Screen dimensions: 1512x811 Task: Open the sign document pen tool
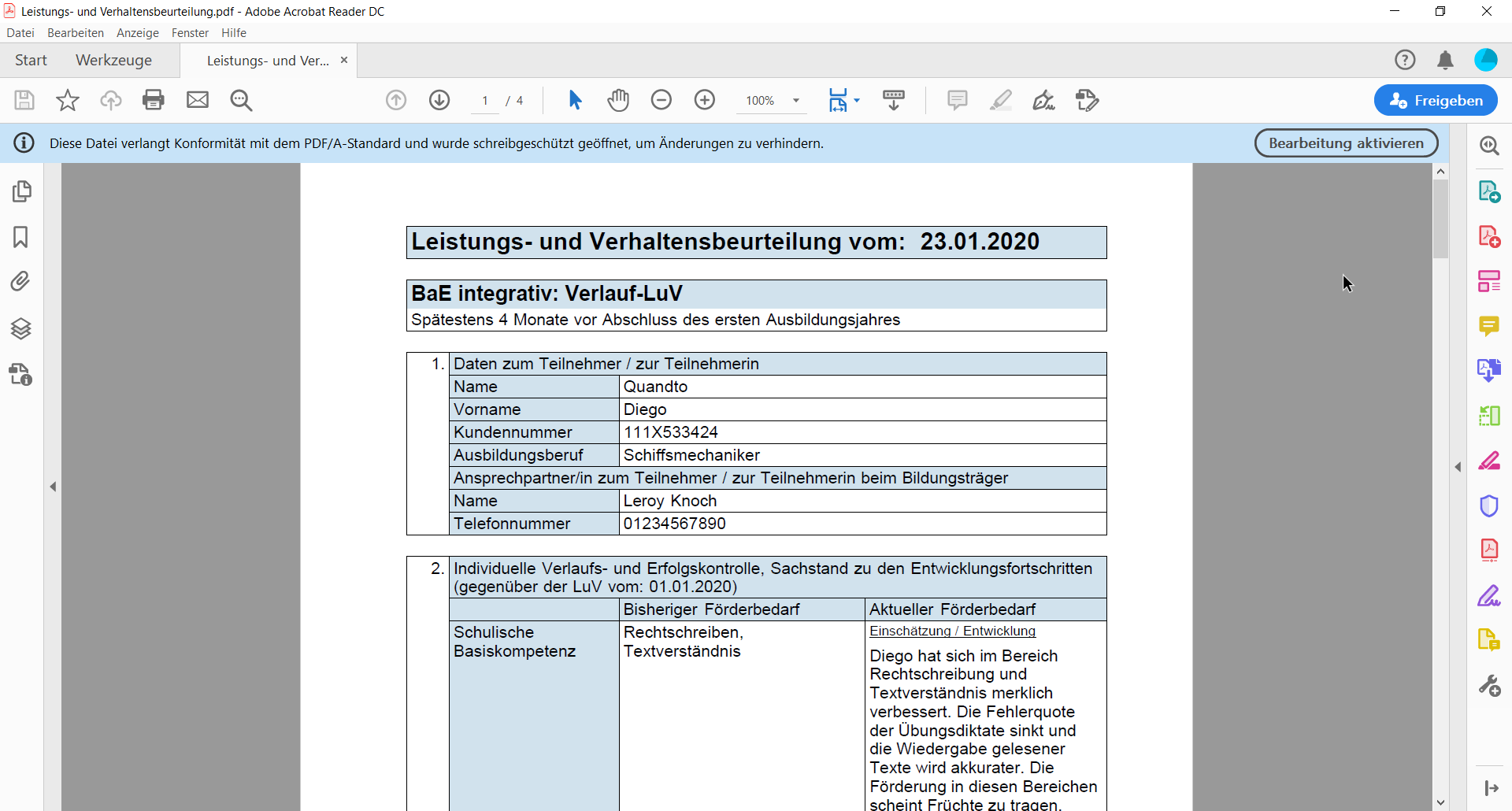(1044, 100)
